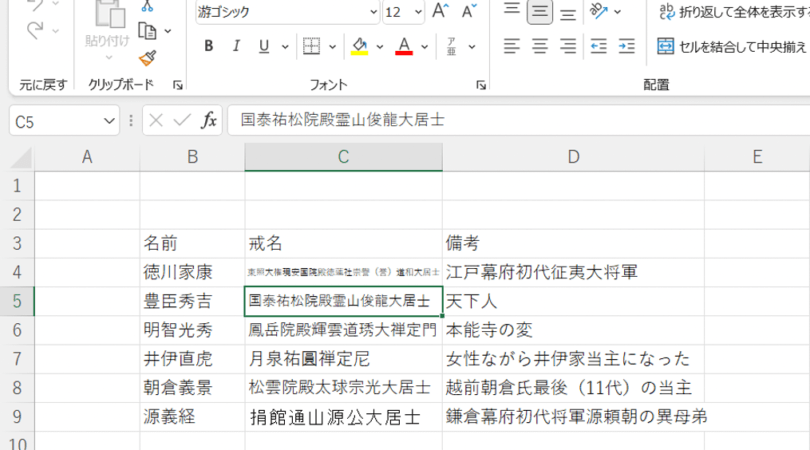
Task: Click the formula bar text field
Action: (x=519, y=120)
